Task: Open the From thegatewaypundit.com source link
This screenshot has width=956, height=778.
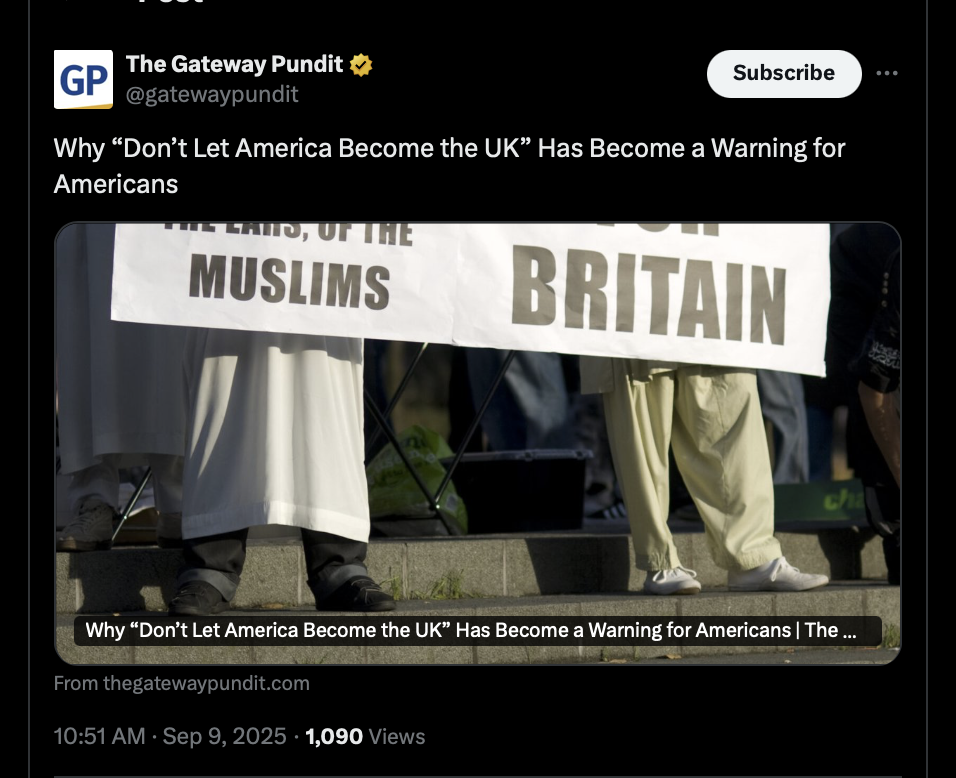Action: coord(182,683)
